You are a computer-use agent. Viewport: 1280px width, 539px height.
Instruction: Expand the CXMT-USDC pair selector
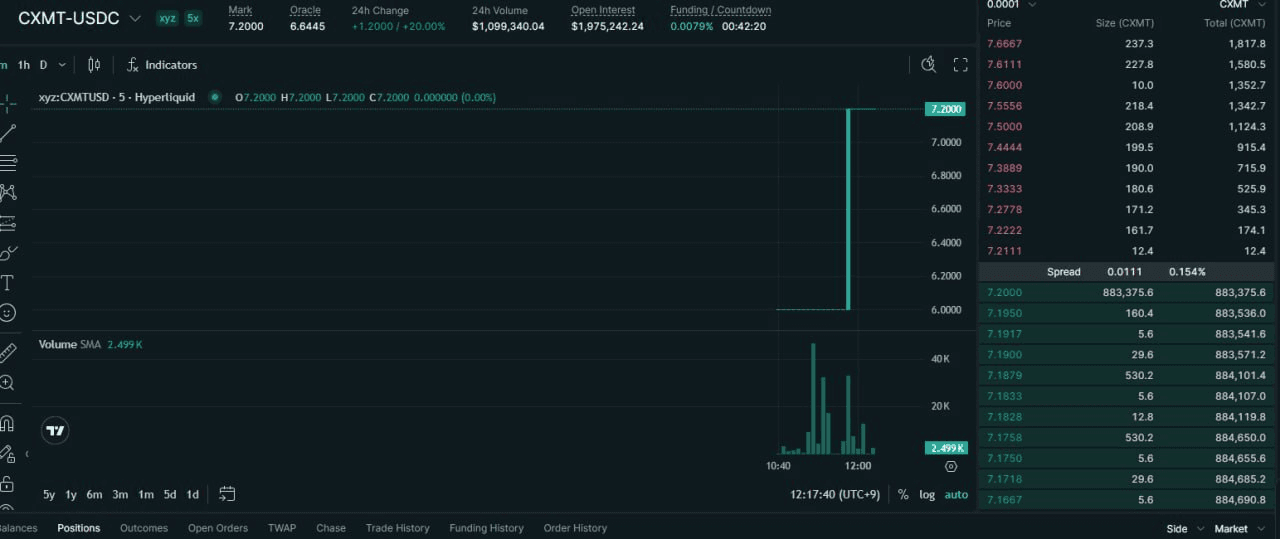click(135, 18)
